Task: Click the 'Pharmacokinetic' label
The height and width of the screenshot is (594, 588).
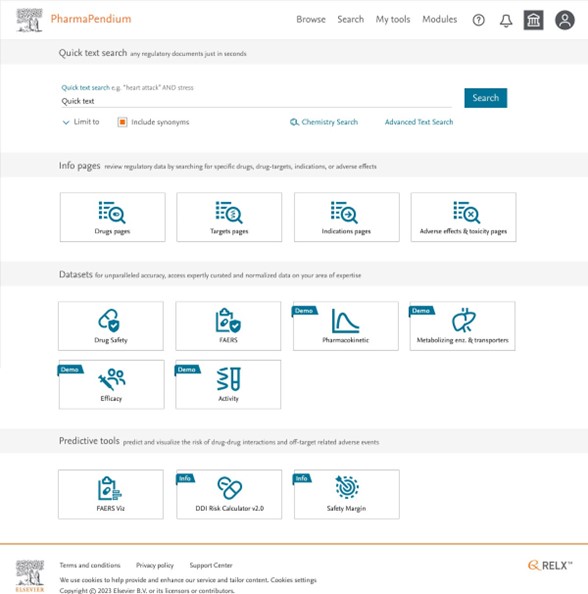Action: pyautogui.click(x=346, y=340)
